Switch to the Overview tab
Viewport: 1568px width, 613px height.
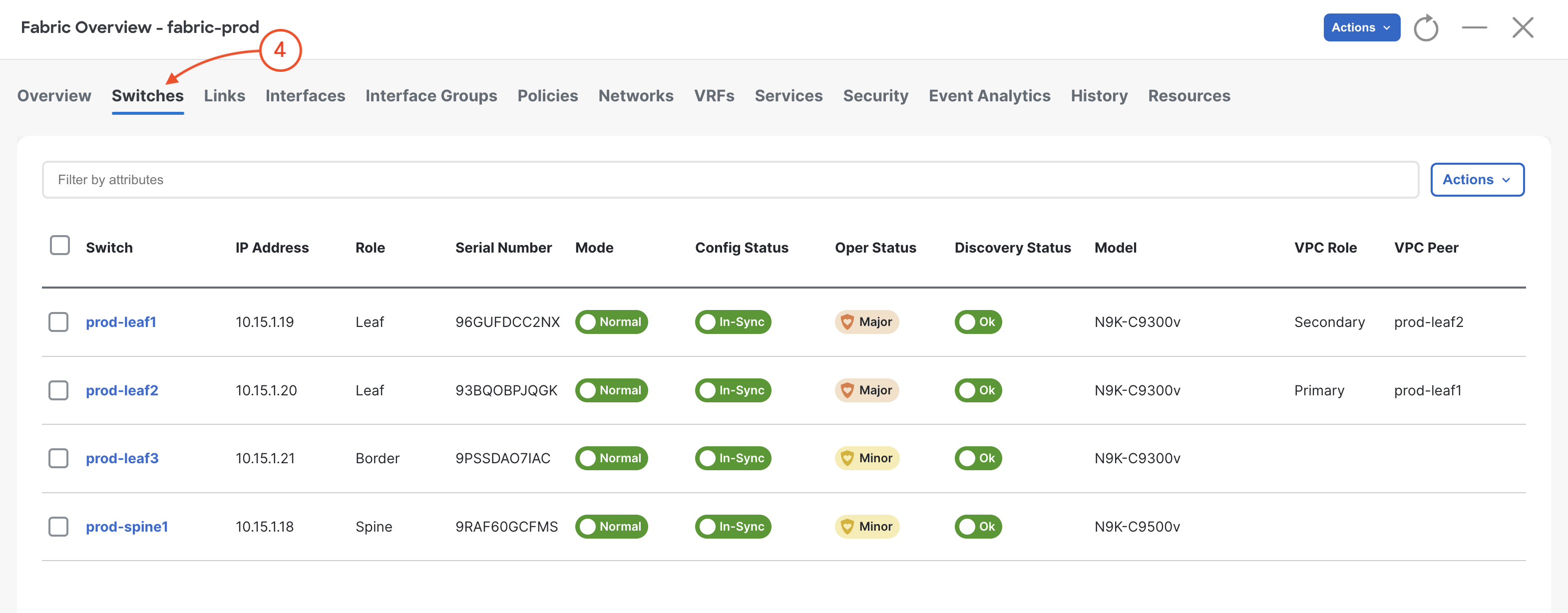point(54,96)
